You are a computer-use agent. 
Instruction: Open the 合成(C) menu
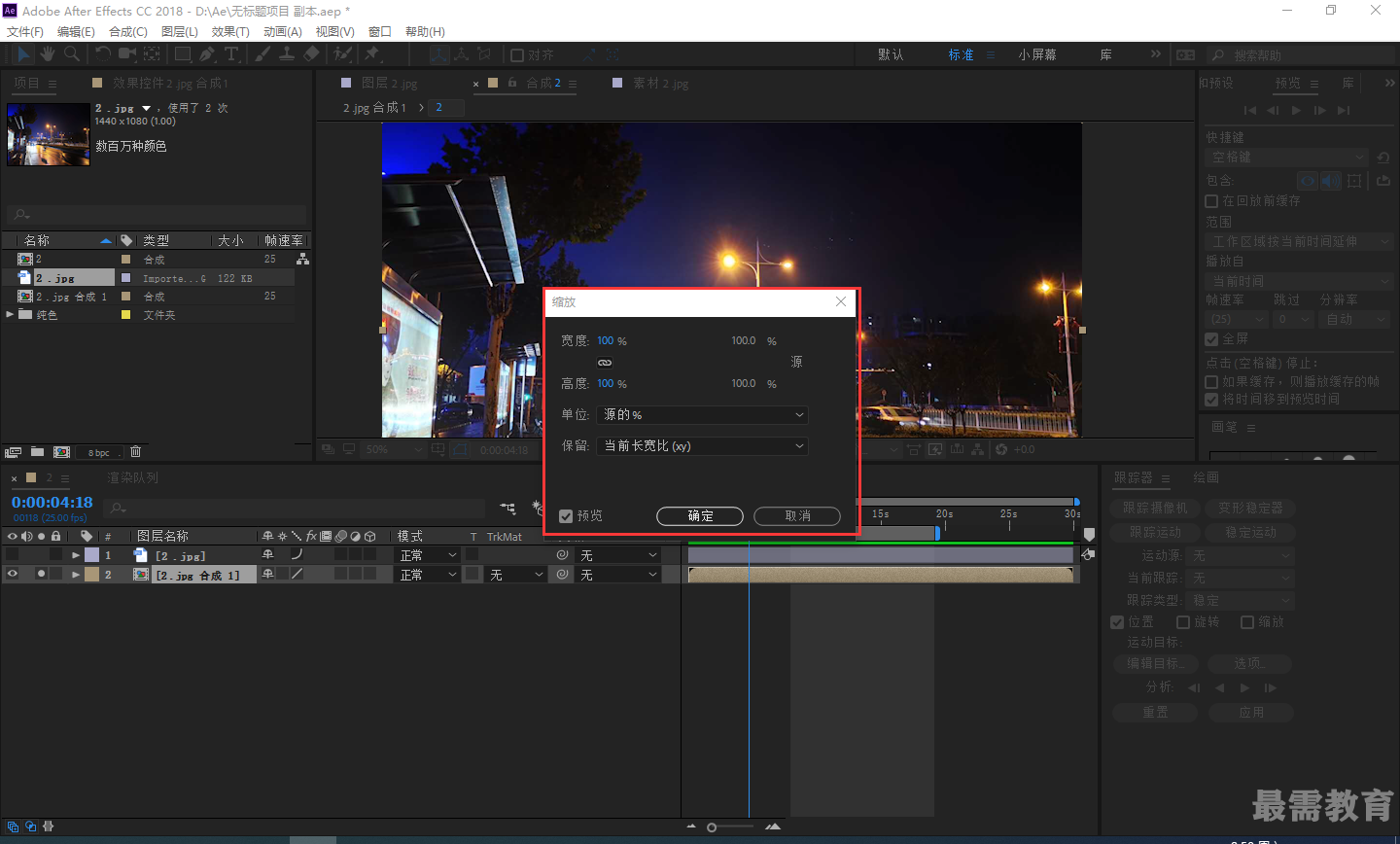pyautogui.click(x=128, y=32)
